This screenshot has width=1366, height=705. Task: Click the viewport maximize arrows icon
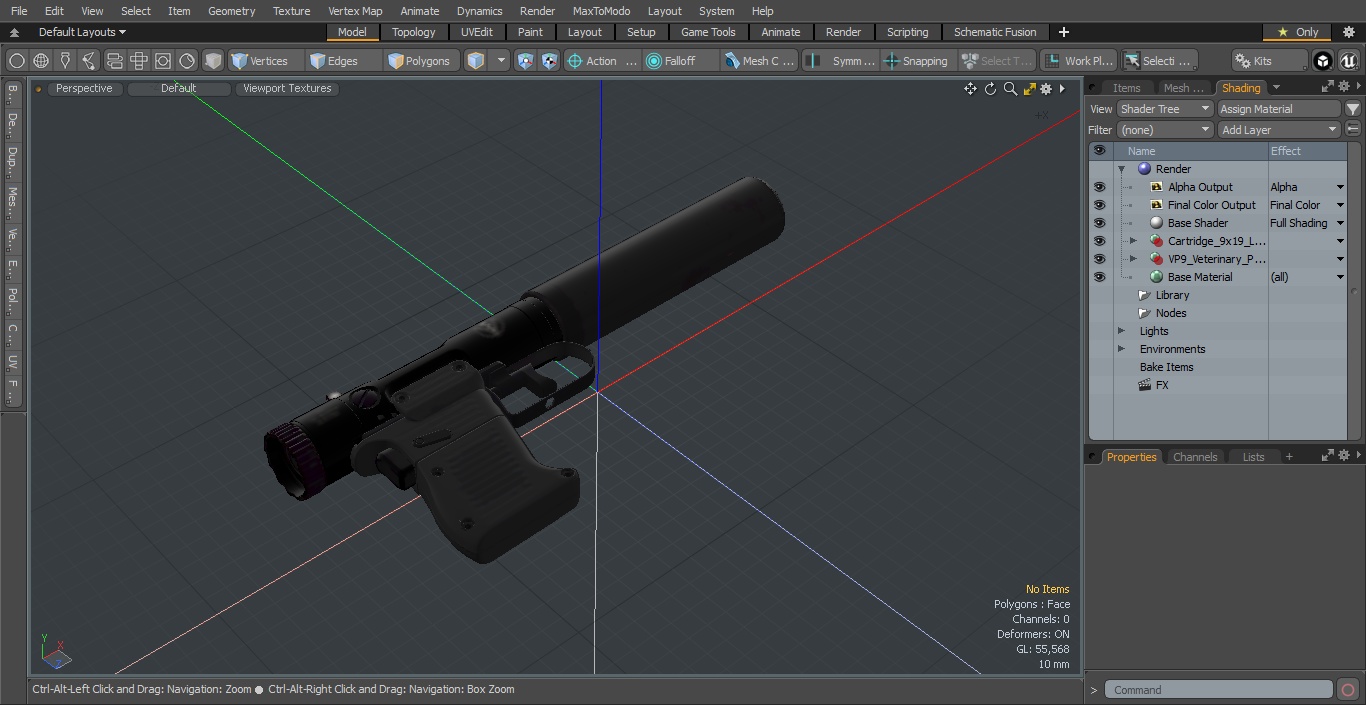pos(1029,89)
